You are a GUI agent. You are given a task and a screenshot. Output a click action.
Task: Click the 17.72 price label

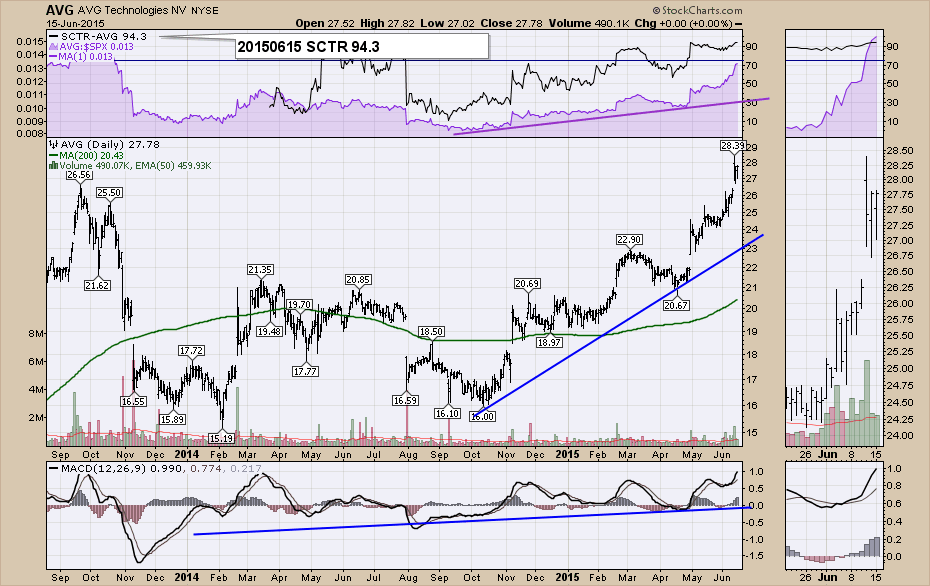191,351
